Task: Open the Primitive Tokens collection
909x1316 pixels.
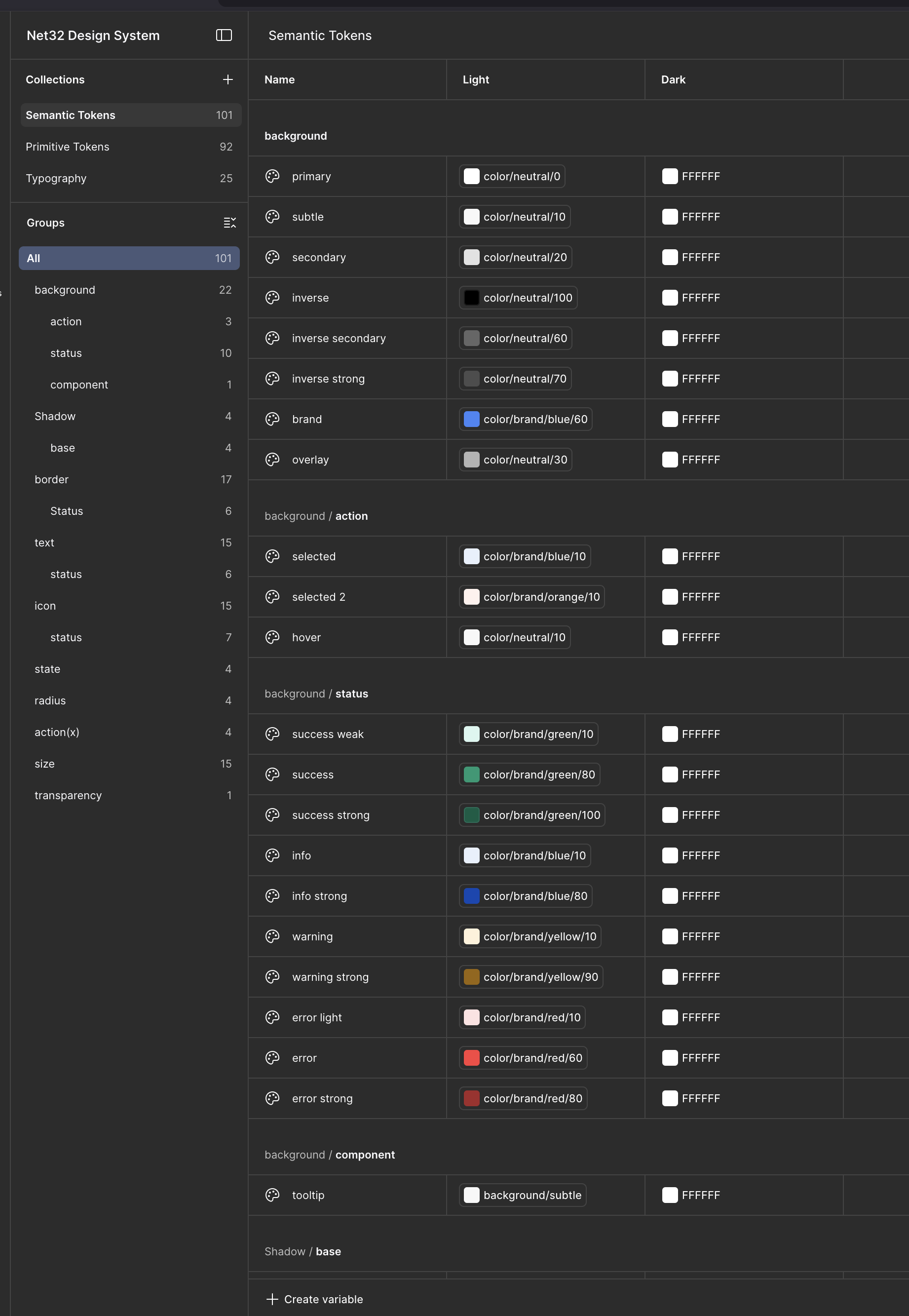Action: 130,147
